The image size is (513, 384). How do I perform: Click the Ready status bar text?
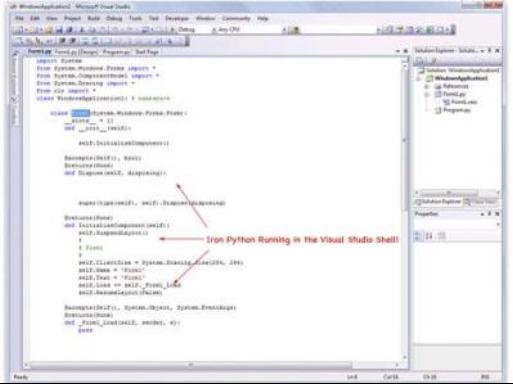coord(21,377)
